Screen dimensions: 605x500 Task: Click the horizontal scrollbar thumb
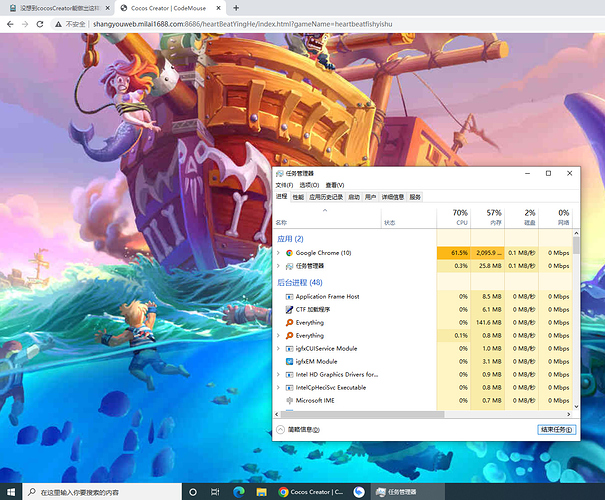pyautogui.click(x=362, y=414)
